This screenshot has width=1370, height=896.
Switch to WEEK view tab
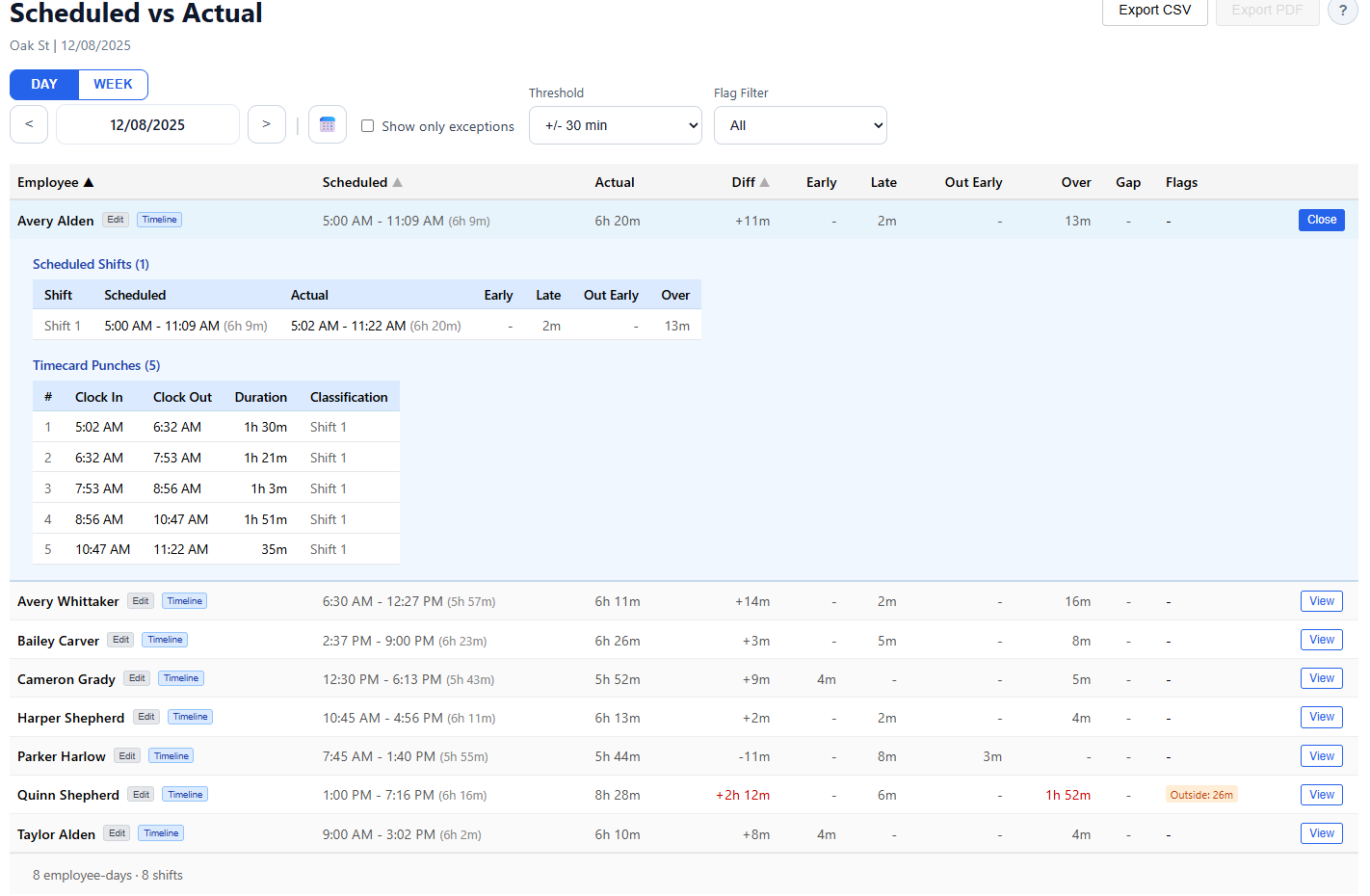pos(113,84)
